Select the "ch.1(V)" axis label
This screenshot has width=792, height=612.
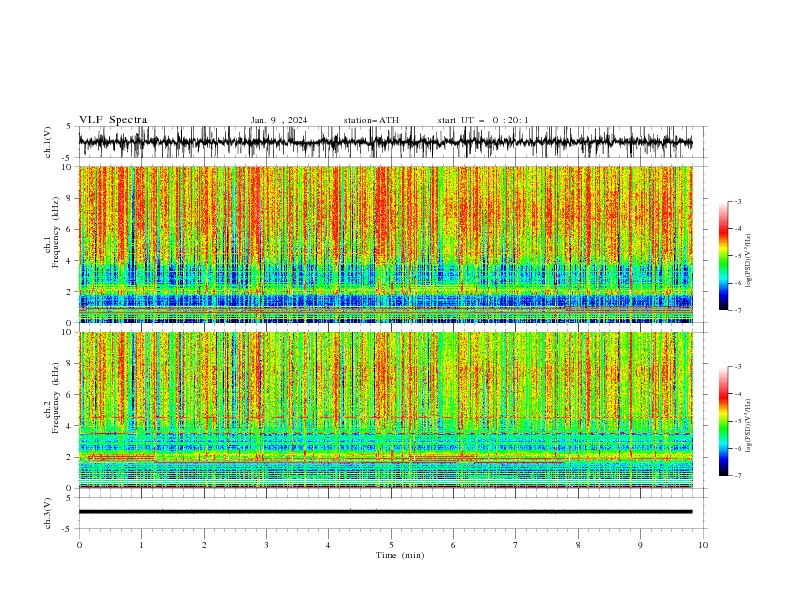click(x=48, y=142)
